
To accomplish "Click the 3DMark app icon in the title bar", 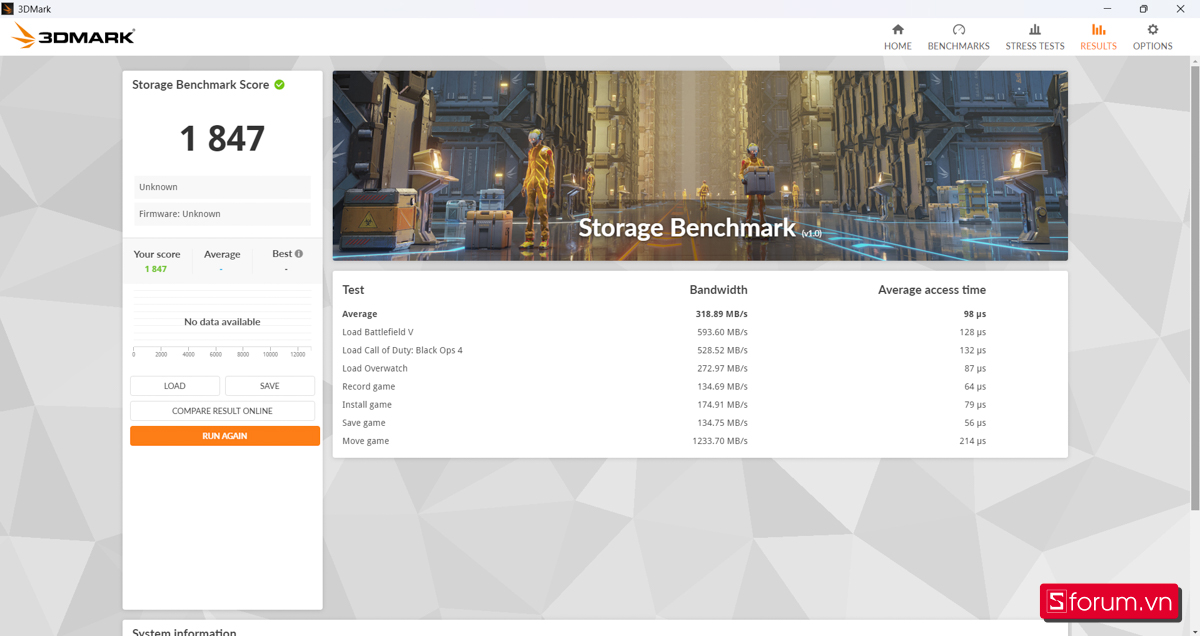I will (x=8, y=9).
